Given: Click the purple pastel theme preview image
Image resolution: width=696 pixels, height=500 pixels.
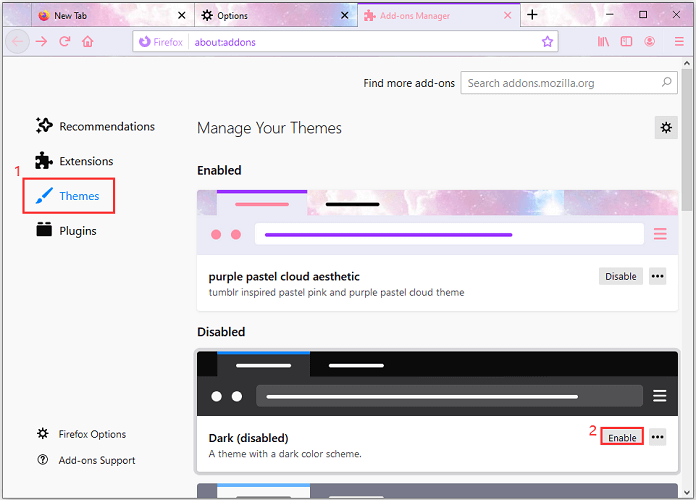Looking at the screenshot, I should [437, 222].
